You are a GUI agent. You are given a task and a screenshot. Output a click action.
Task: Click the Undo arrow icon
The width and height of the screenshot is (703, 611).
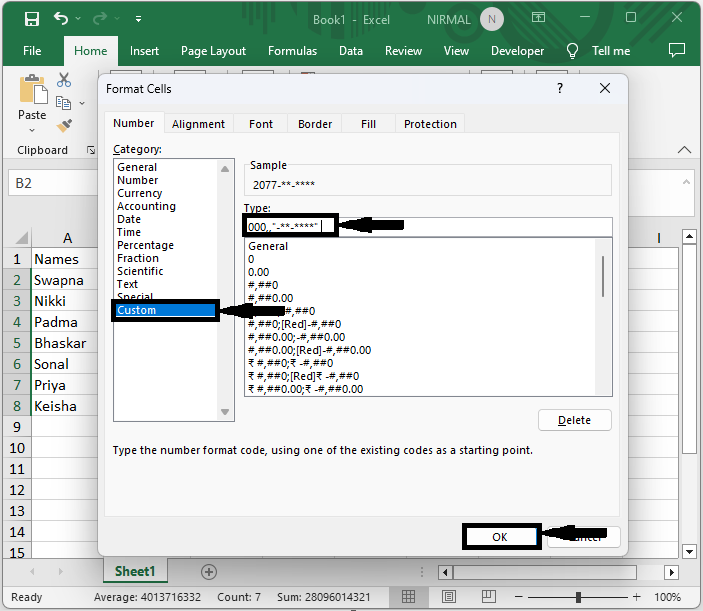62,19
